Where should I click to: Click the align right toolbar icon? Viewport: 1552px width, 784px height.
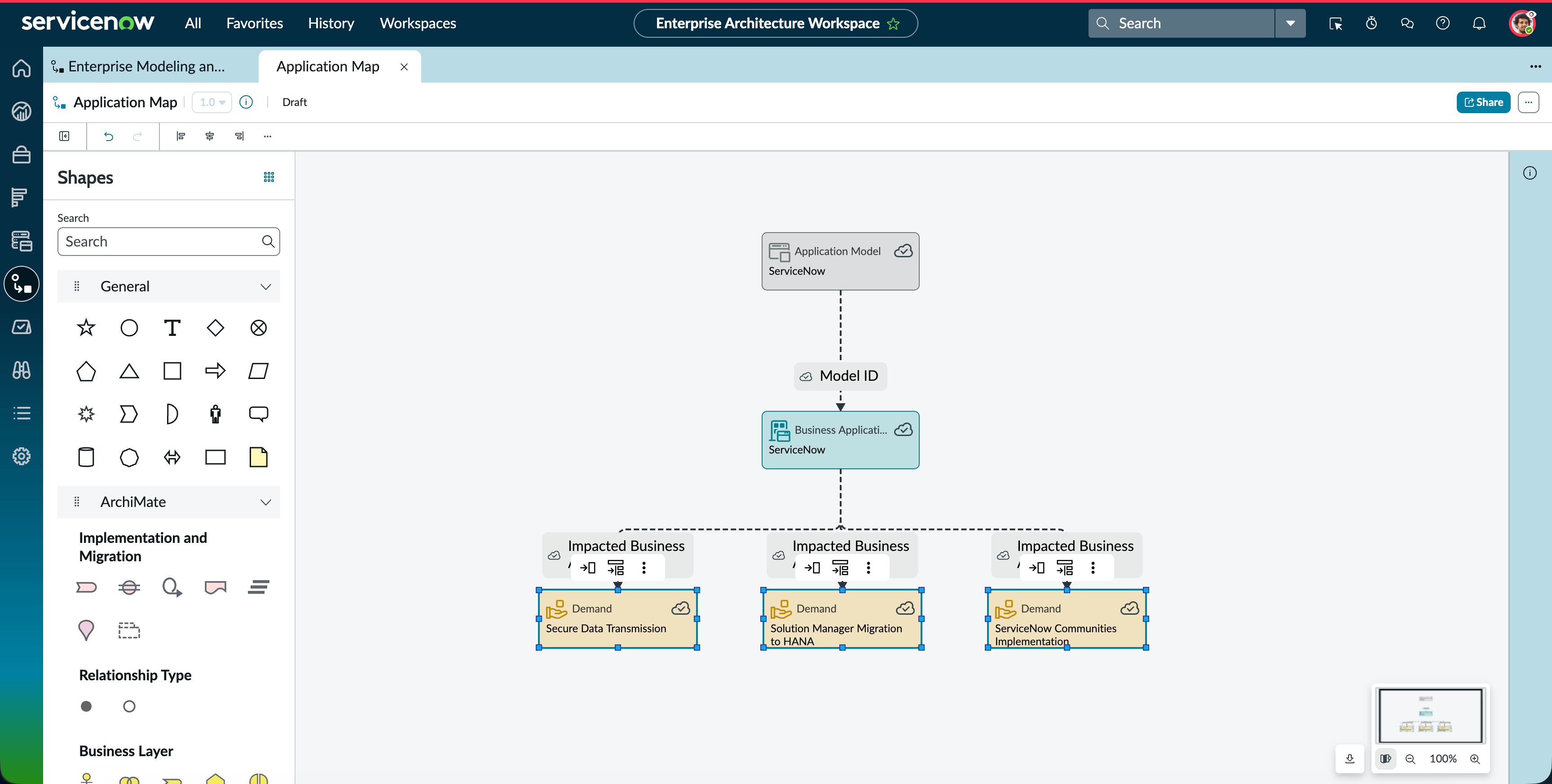click(x=239, y=136)
